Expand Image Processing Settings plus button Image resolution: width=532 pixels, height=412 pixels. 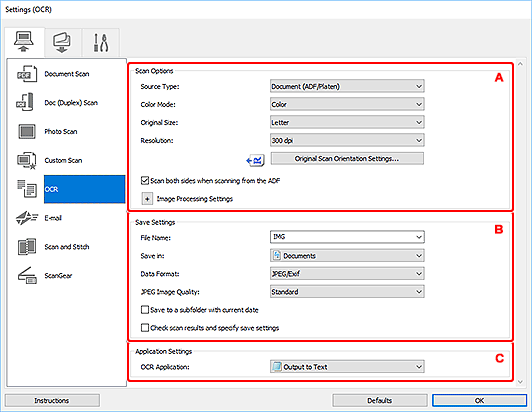pos(147,199)
